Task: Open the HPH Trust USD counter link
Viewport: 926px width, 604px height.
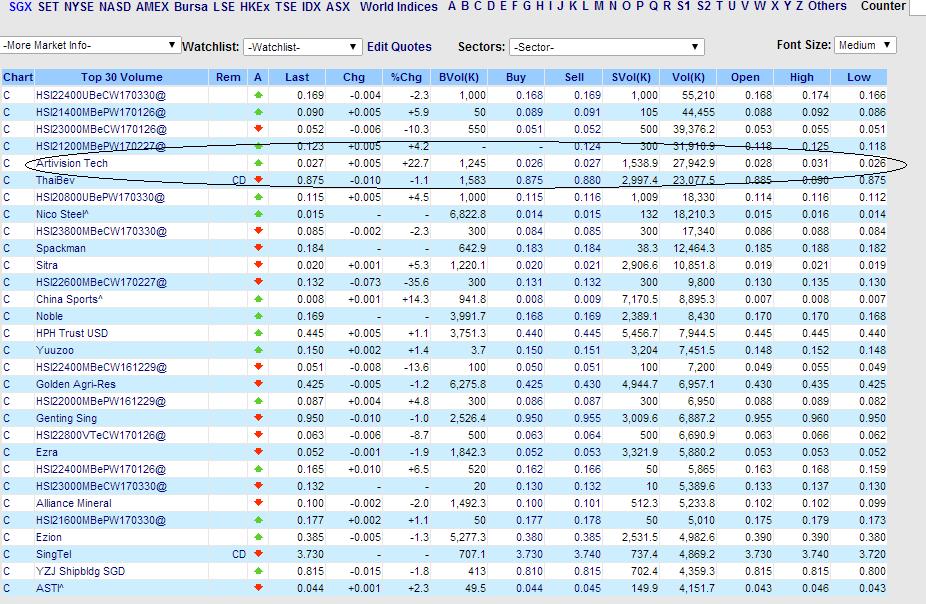Action: click(72, 334)
